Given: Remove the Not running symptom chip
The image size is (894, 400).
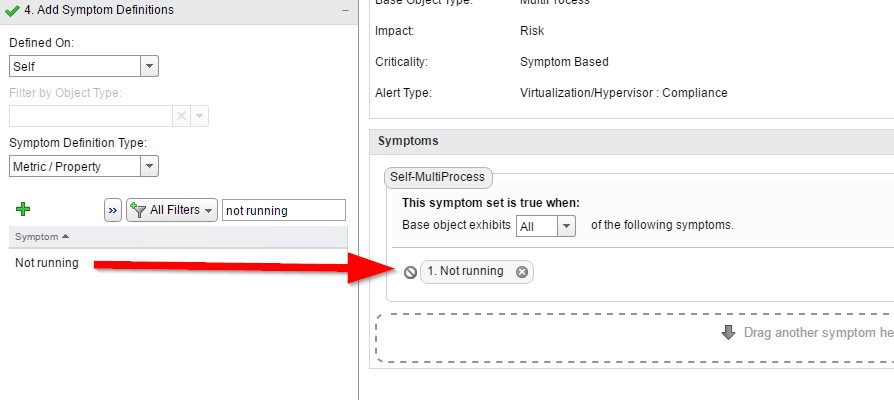Looking at the screenshot, I should point(522,272).
